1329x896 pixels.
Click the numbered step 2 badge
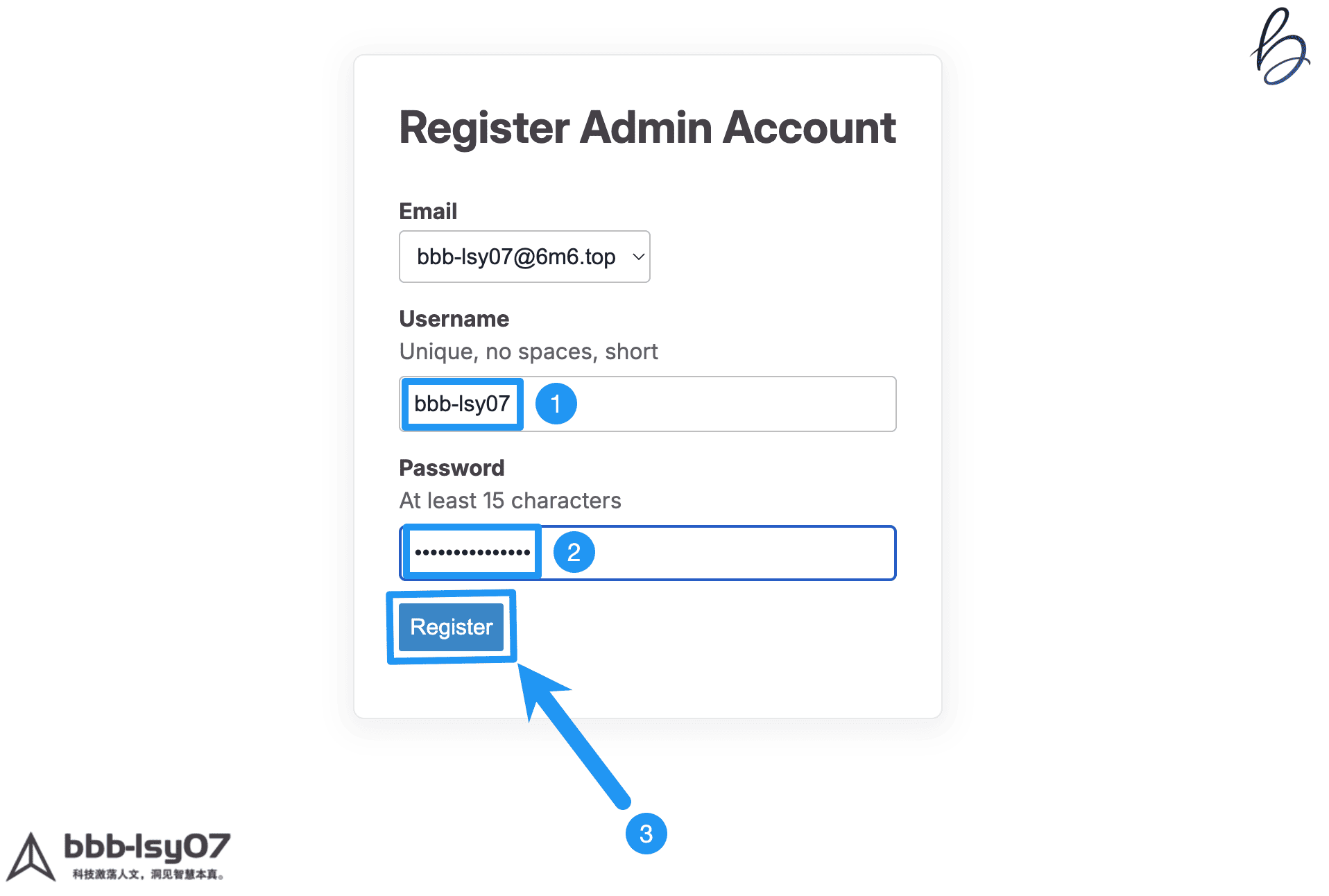pos(574,553)
